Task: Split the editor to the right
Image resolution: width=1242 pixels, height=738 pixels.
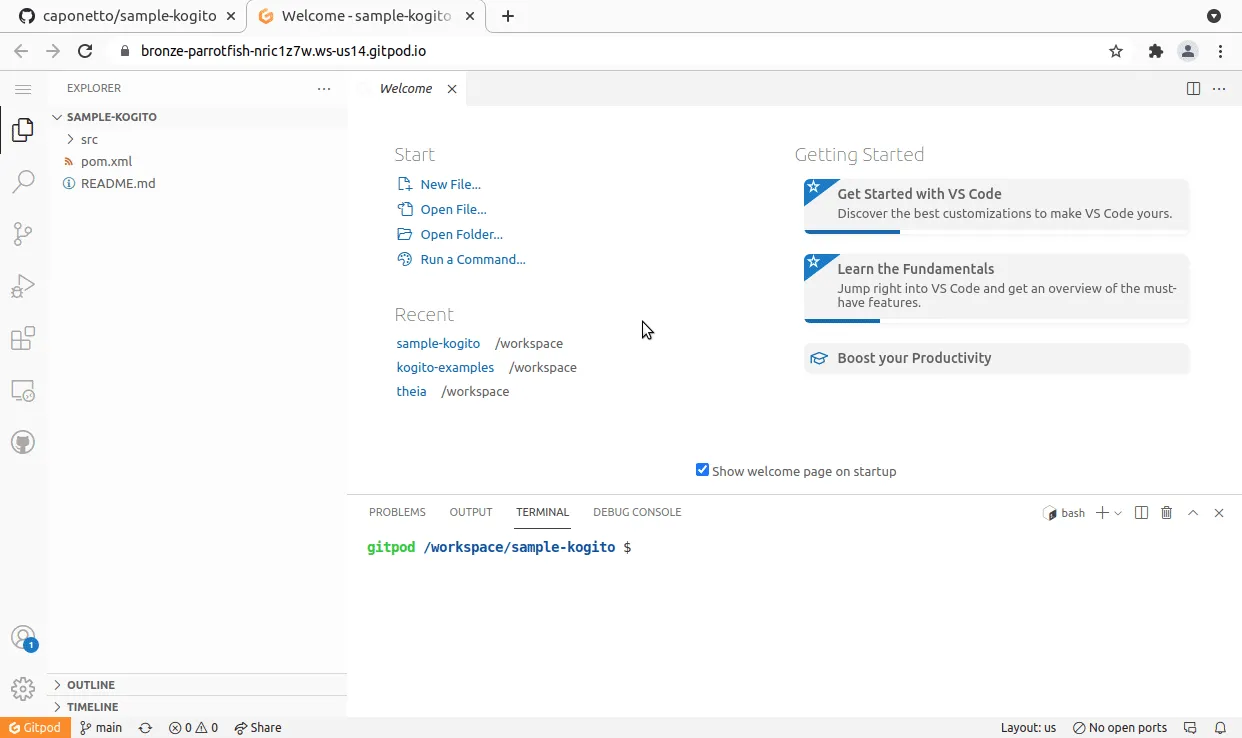Action: pos(1193,89)
